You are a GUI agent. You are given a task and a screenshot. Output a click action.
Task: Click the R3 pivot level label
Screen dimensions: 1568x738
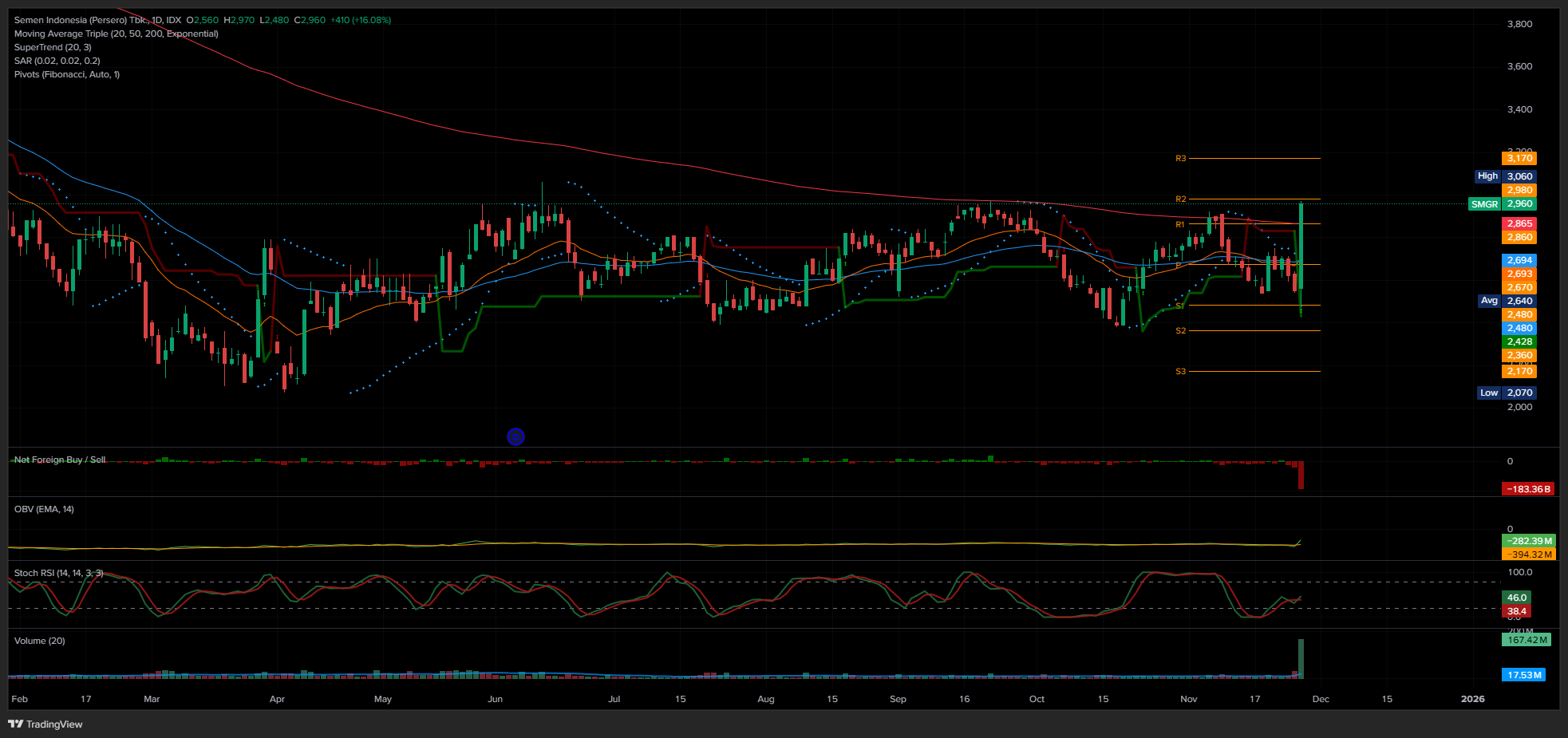click(1180, 158)
